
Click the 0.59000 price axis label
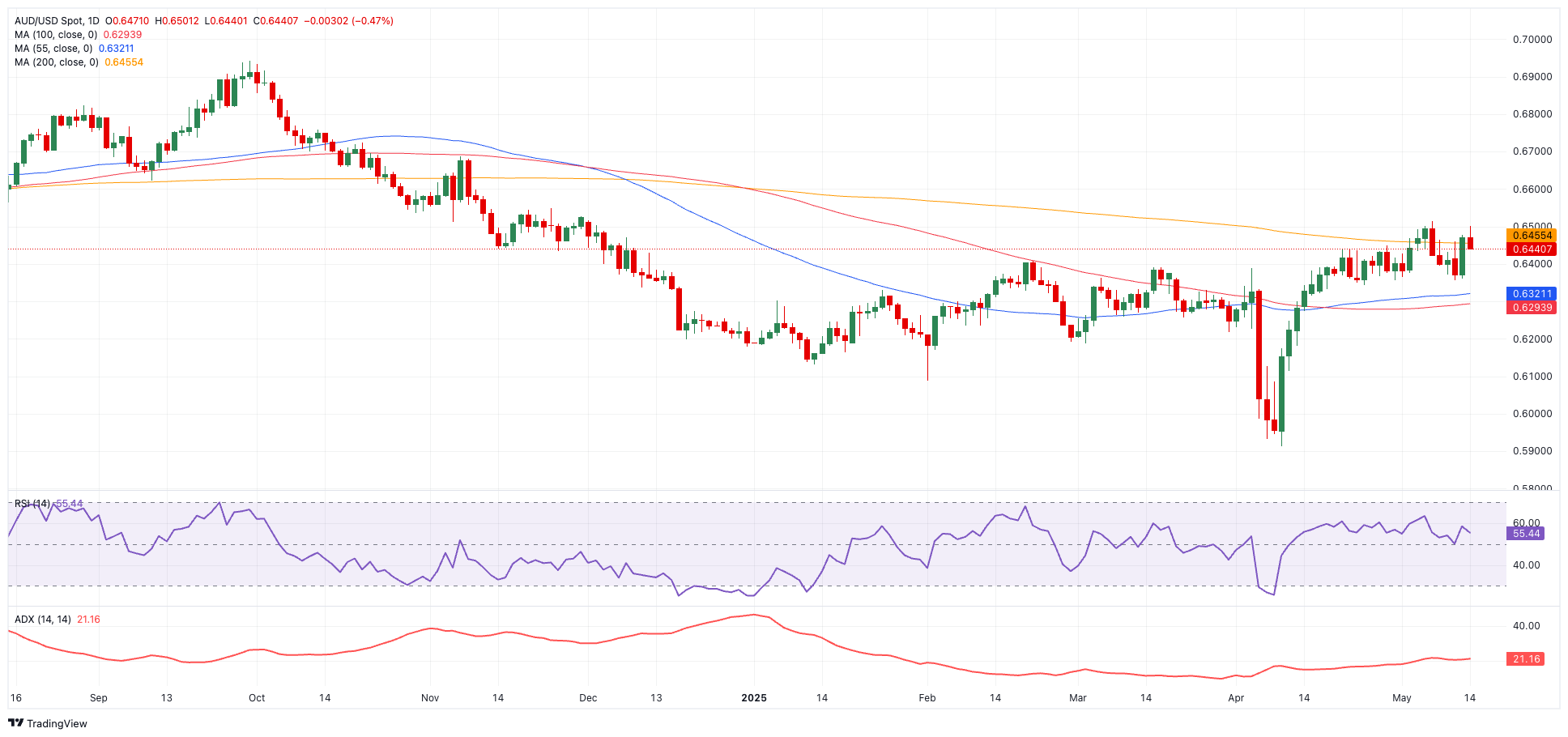1532,451
